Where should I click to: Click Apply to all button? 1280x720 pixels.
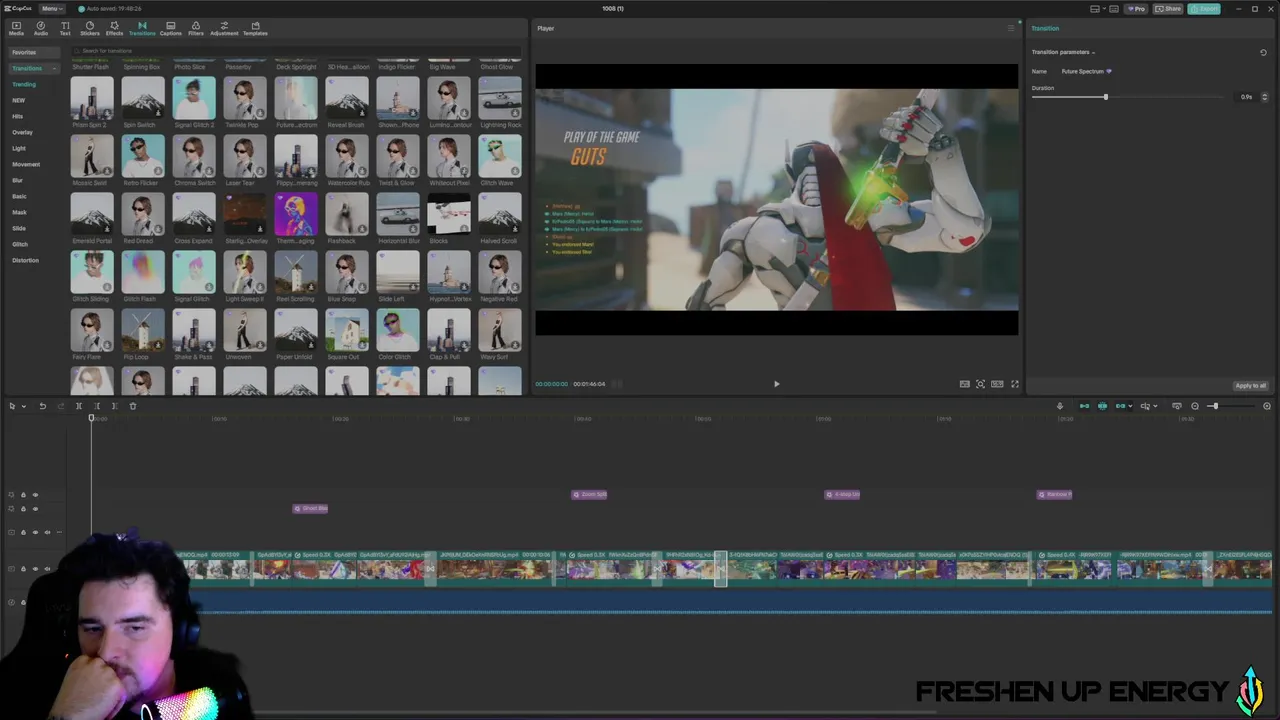coord(1250,385)
